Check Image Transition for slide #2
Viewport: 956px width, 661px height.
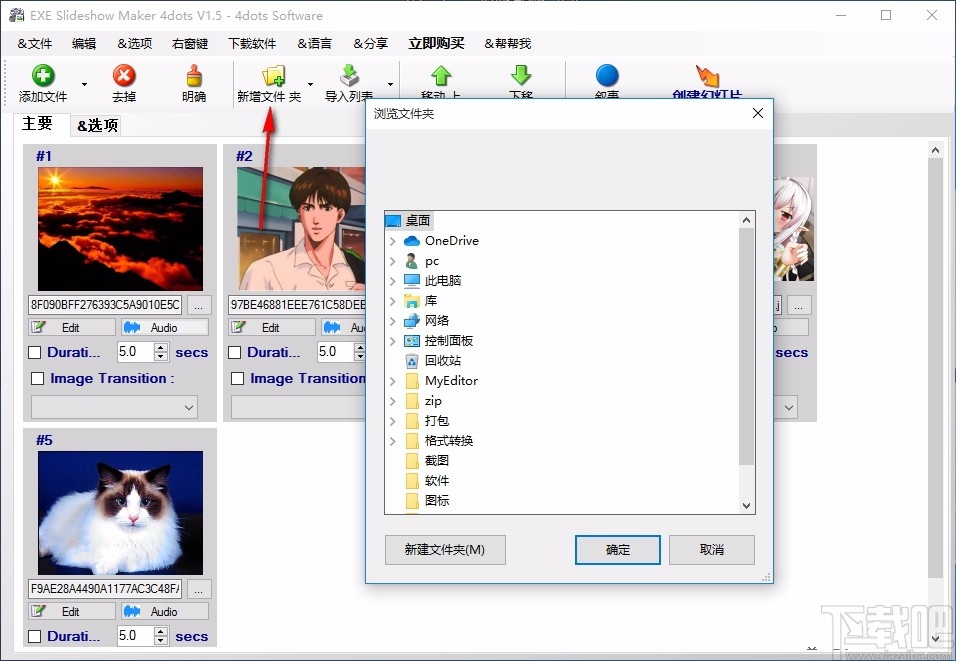(237, 378)
